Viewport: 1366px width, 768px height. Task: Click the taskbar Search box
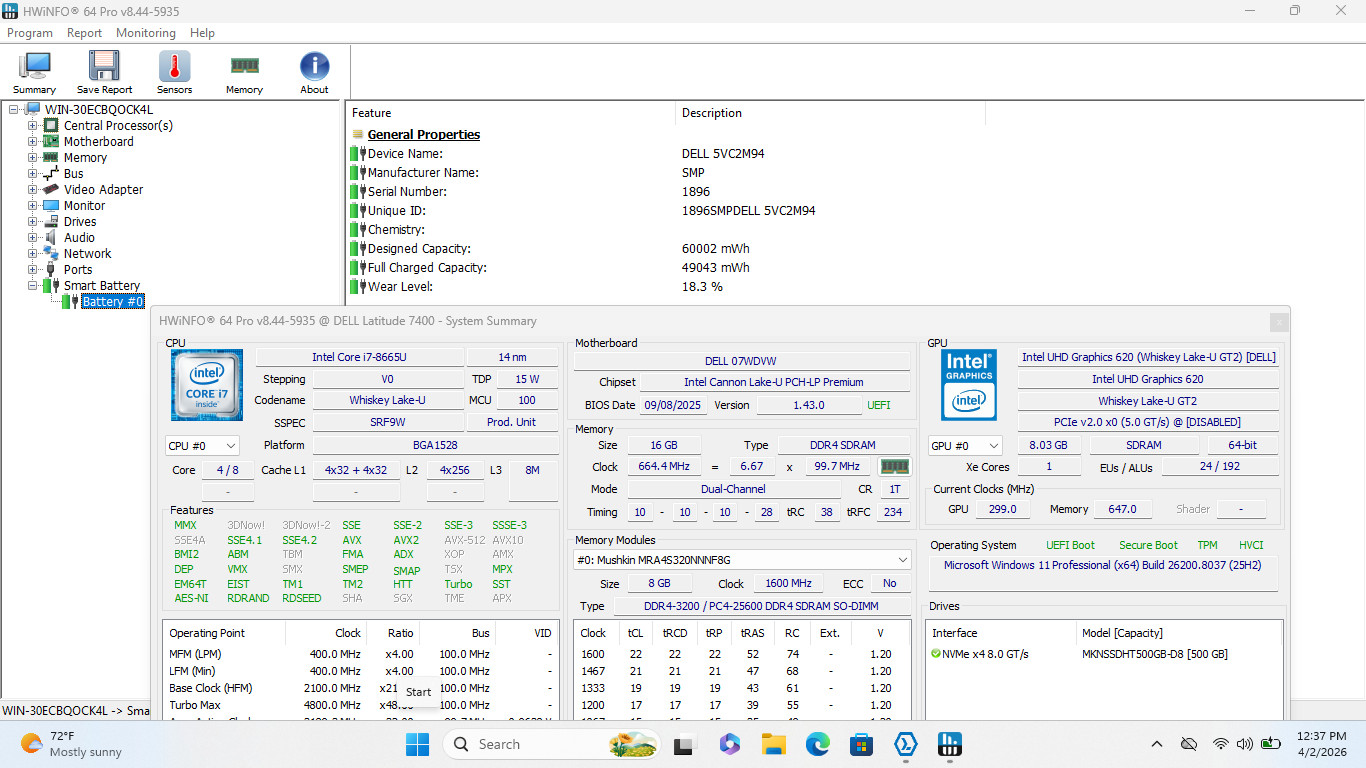[551, 744]
